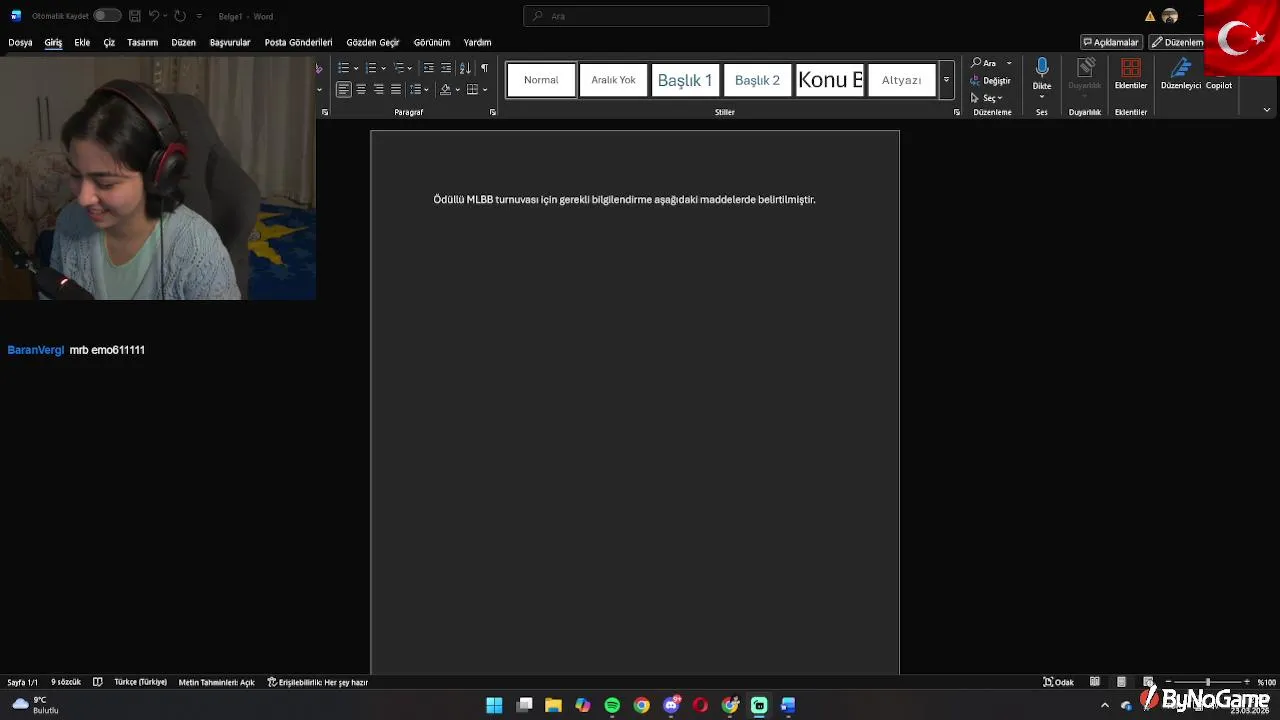This screenshot has height=720, width=1280.
Task: Expand multilevel list dropdown arrow
Action: [411, 69]
